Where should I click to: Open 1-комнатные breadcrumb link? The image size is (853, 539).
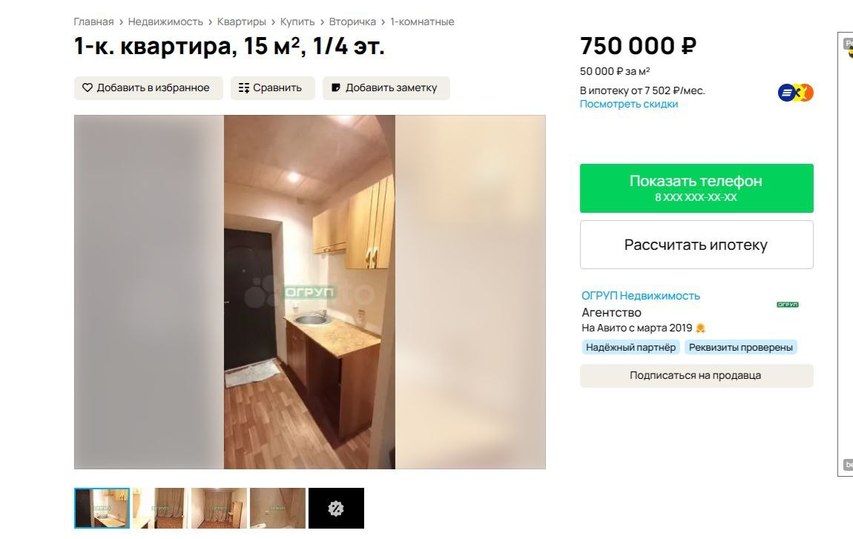coord(422,22)
